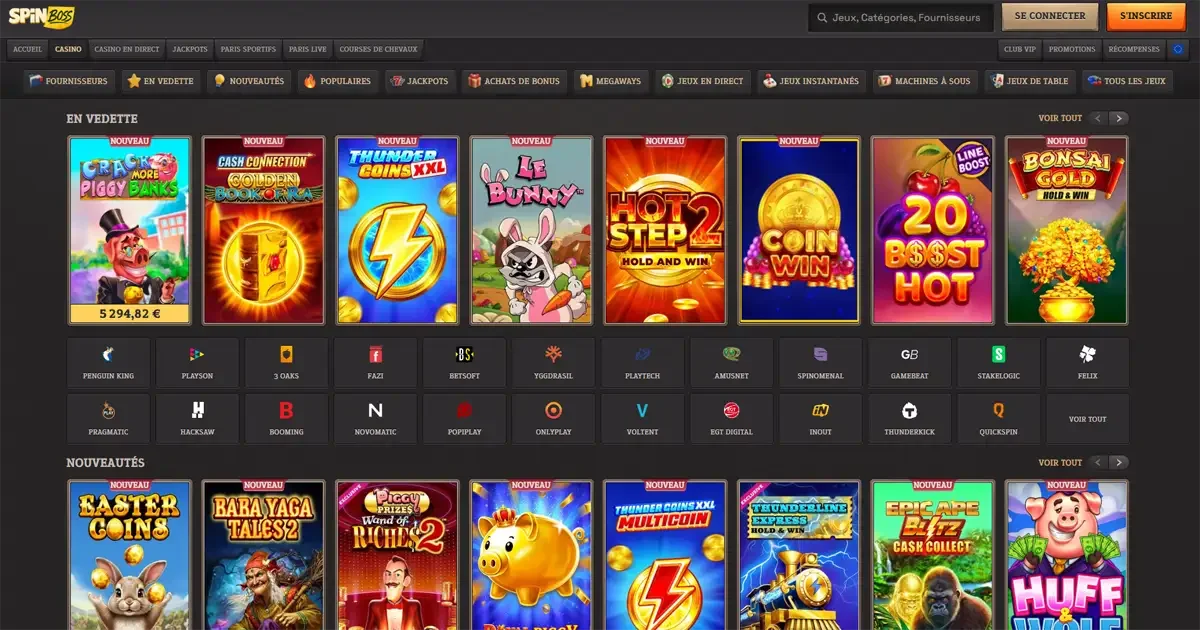This screenshot has height=630, width=1200.
Task: Open the Fazi provider tile
Action: tap(375, 363)
